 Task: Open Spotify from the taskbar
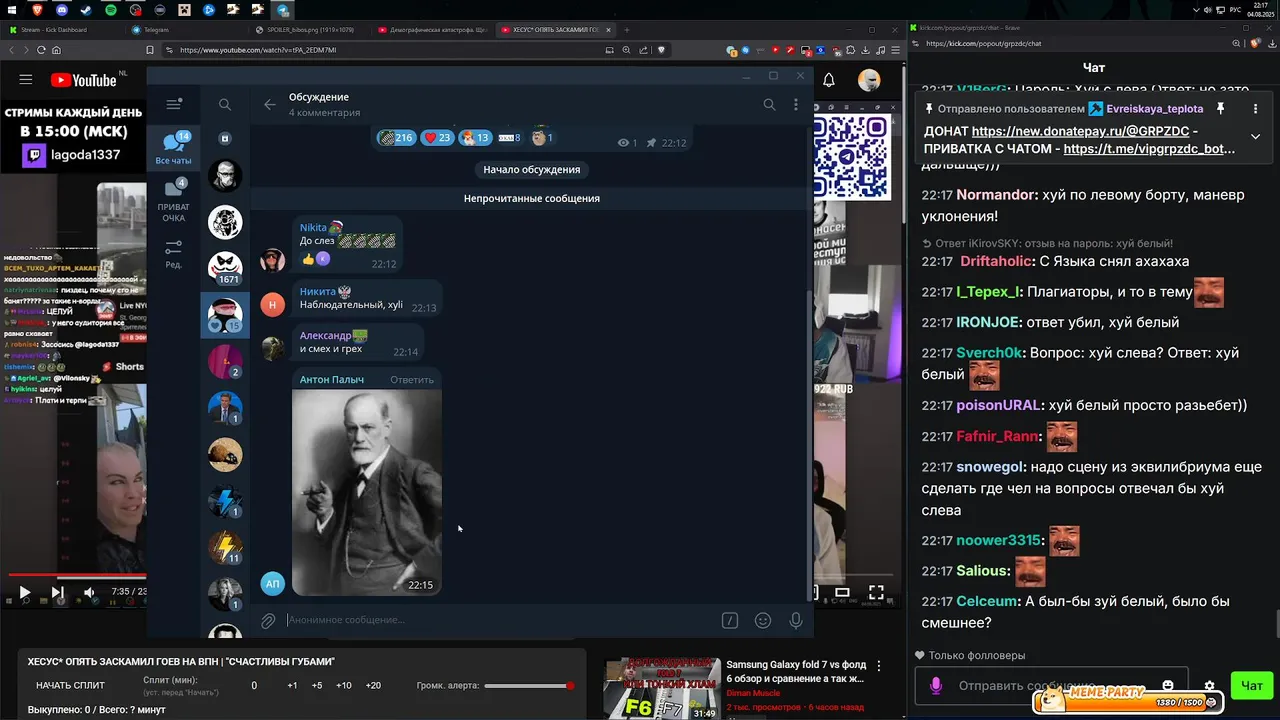[111, 9]
